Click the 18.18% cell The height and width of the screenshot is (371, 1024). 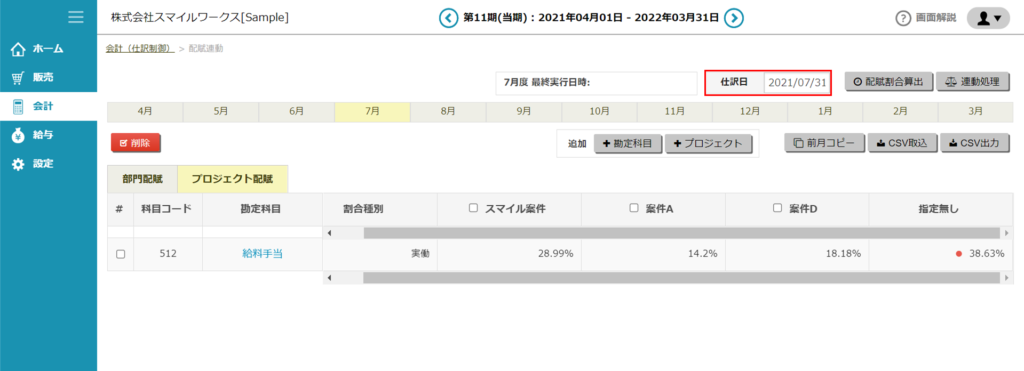(x=797, y=254)
